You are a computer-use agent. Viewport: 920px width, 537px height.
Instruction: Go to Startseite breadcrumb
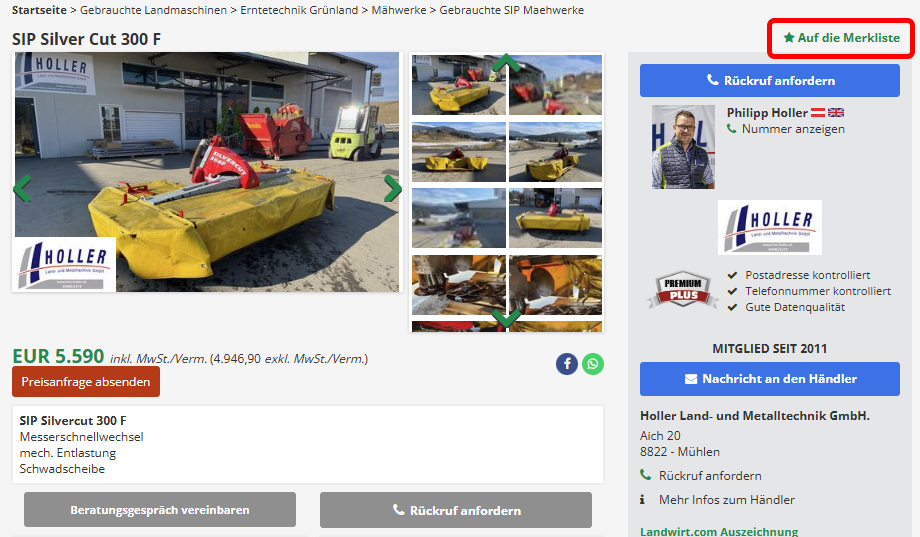click(39, 10)
